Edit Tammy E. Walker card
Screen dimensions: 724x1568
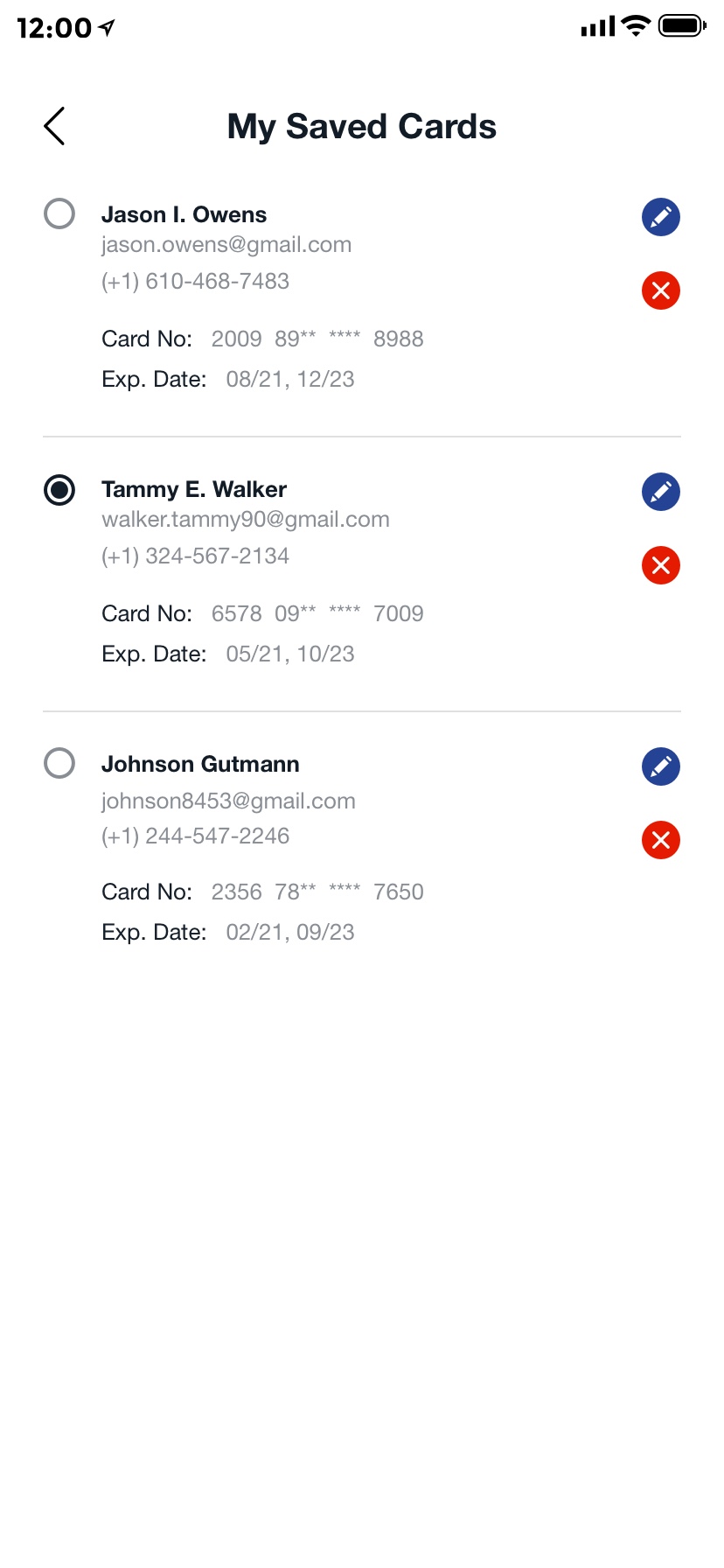(x=661, y=492)
